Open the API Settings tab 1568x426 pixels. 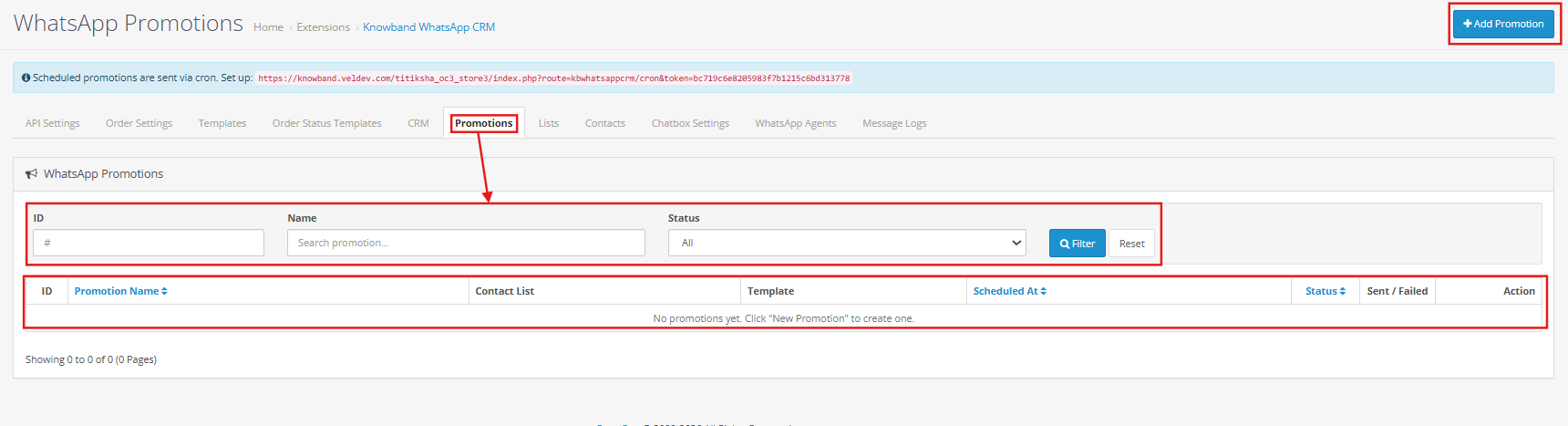53,123
